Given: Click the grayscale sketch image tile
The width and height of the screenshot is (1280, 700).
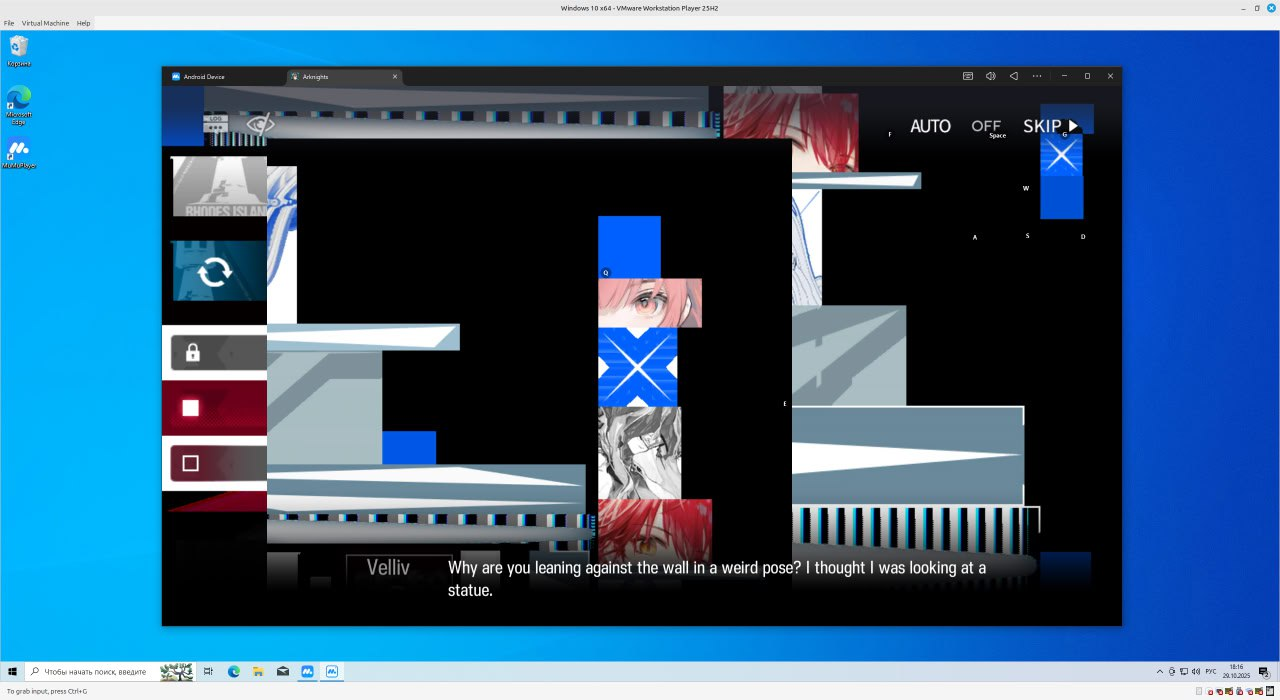Looking at the screenshot, I should (639, 453).
